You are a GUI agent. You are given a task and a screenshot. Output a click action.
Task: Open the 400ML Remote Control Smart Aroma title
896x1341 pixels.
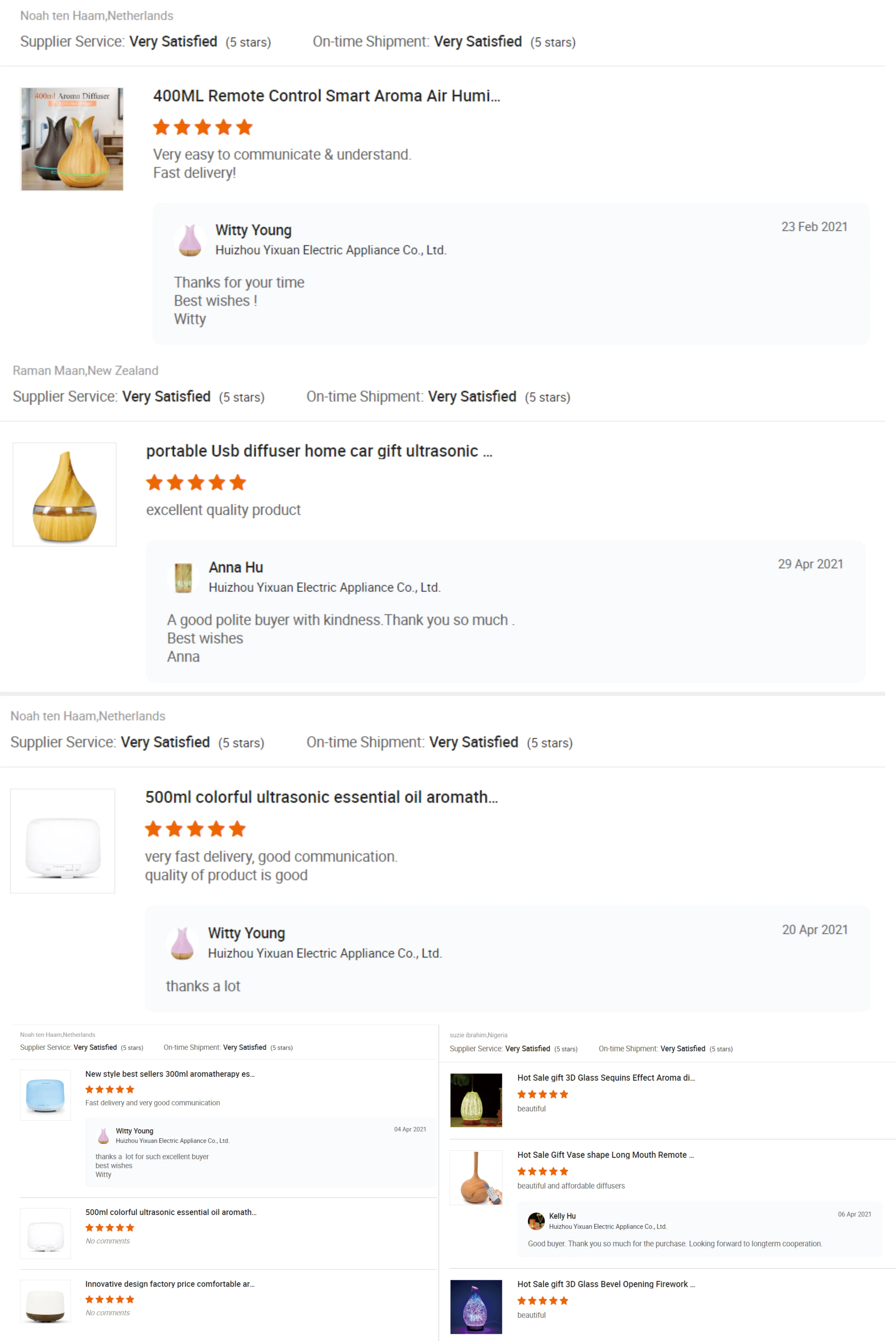(326, 96)
